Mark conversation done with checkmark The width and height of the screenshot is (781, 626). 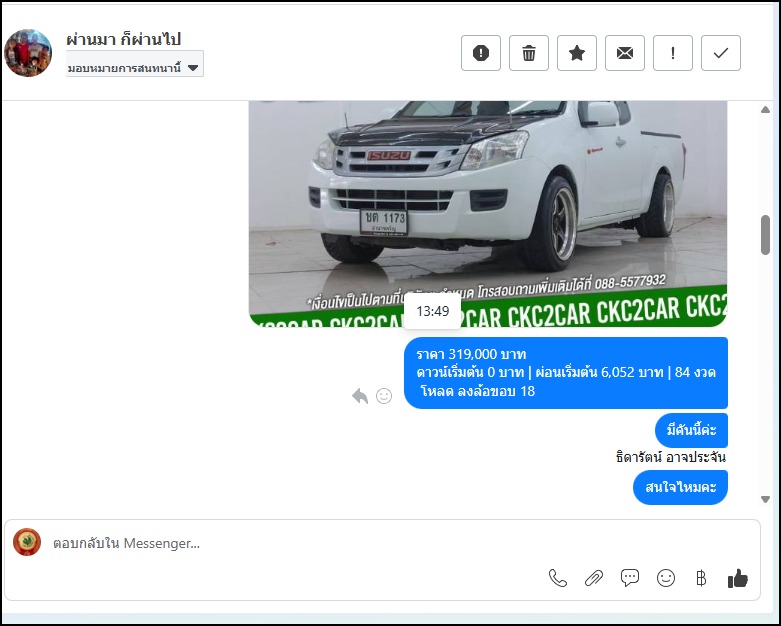click(x=721, y=53)
